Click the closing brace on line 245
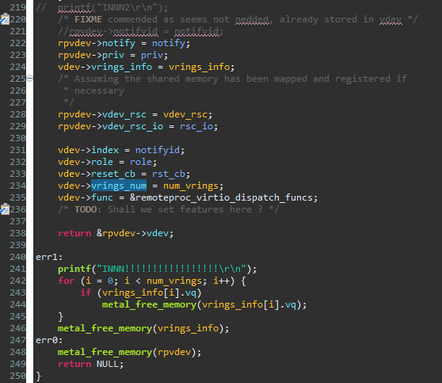The image size is (442, 383). tap(60, 317)
